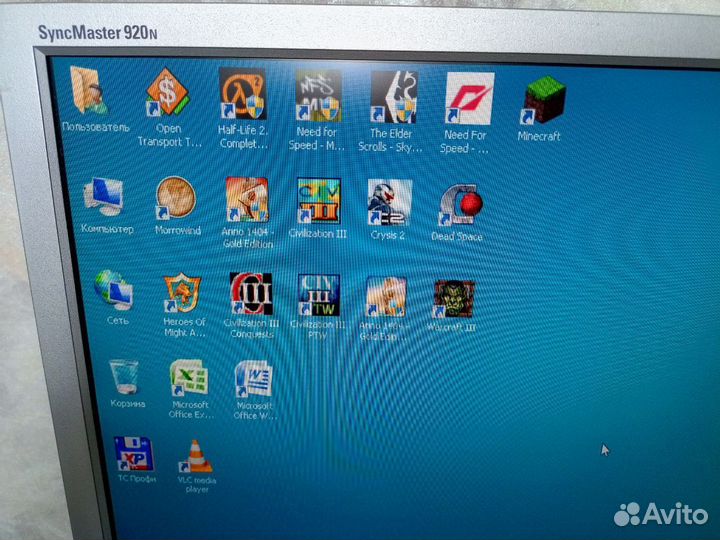
Task: Click the Корзина recycle bin icon
Action: tap(124, 377)
